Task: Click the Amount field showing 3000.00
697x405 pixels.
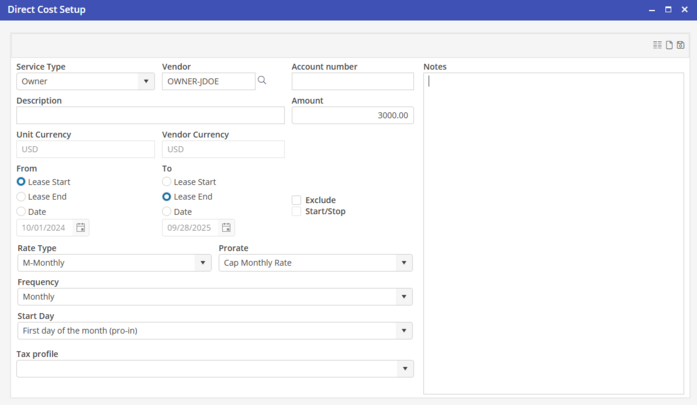Action: coord(352,116)
